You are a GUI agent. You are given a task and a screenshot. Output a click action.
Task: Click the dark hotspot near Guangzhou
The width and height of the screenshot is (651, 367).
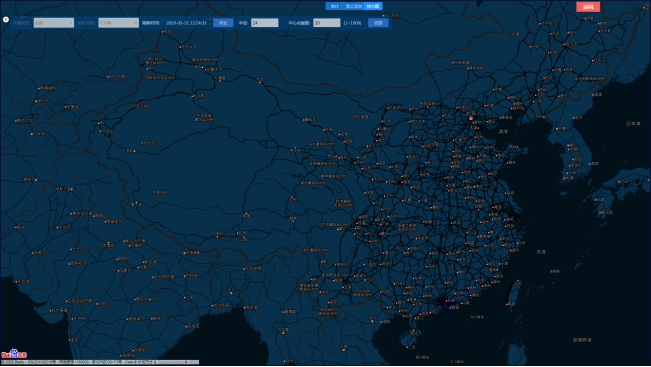443,303
